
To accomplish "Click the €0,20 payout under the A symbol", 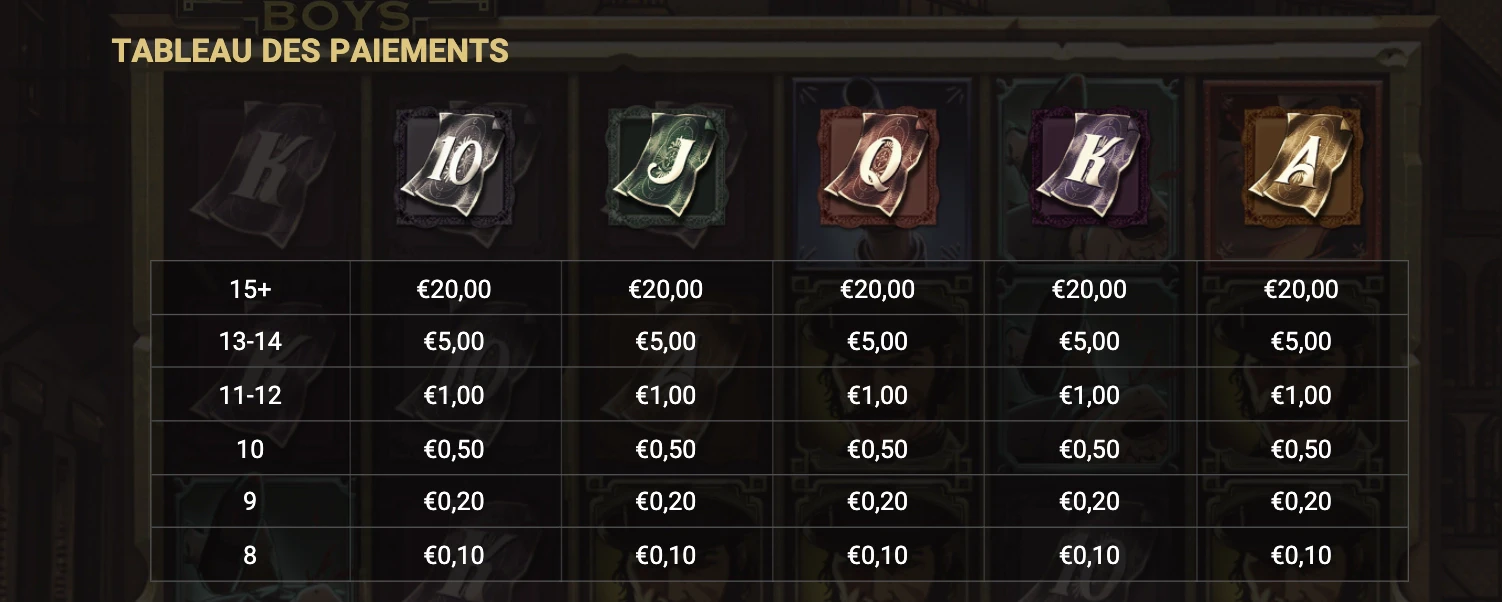I will pyautogui.click(x=1301, y=502).
